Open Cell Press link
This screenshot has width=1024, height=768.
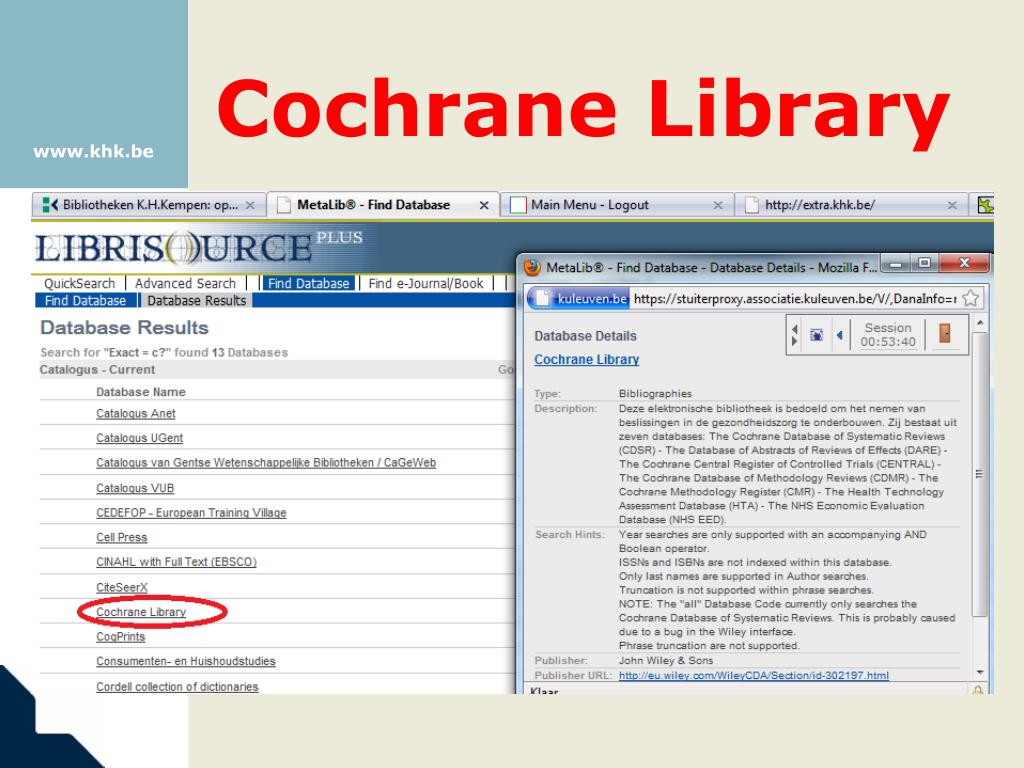(121, 537)
